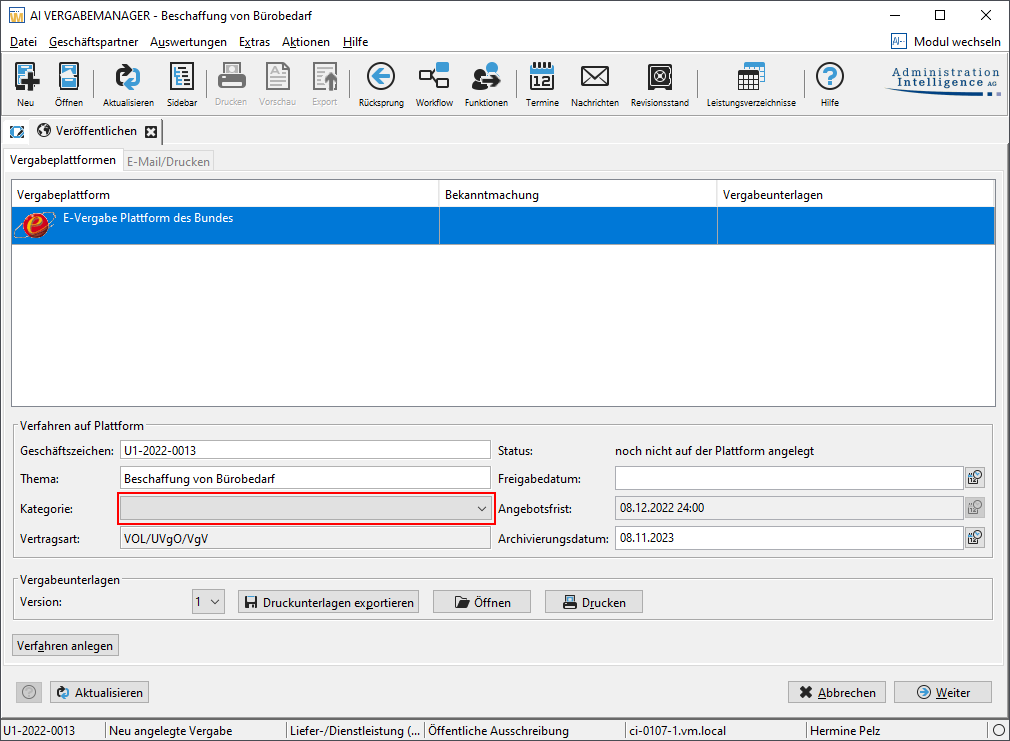The image size is (1010, 741).
Task: Click the Abbrechen button
Action: [x=837, y=692]
